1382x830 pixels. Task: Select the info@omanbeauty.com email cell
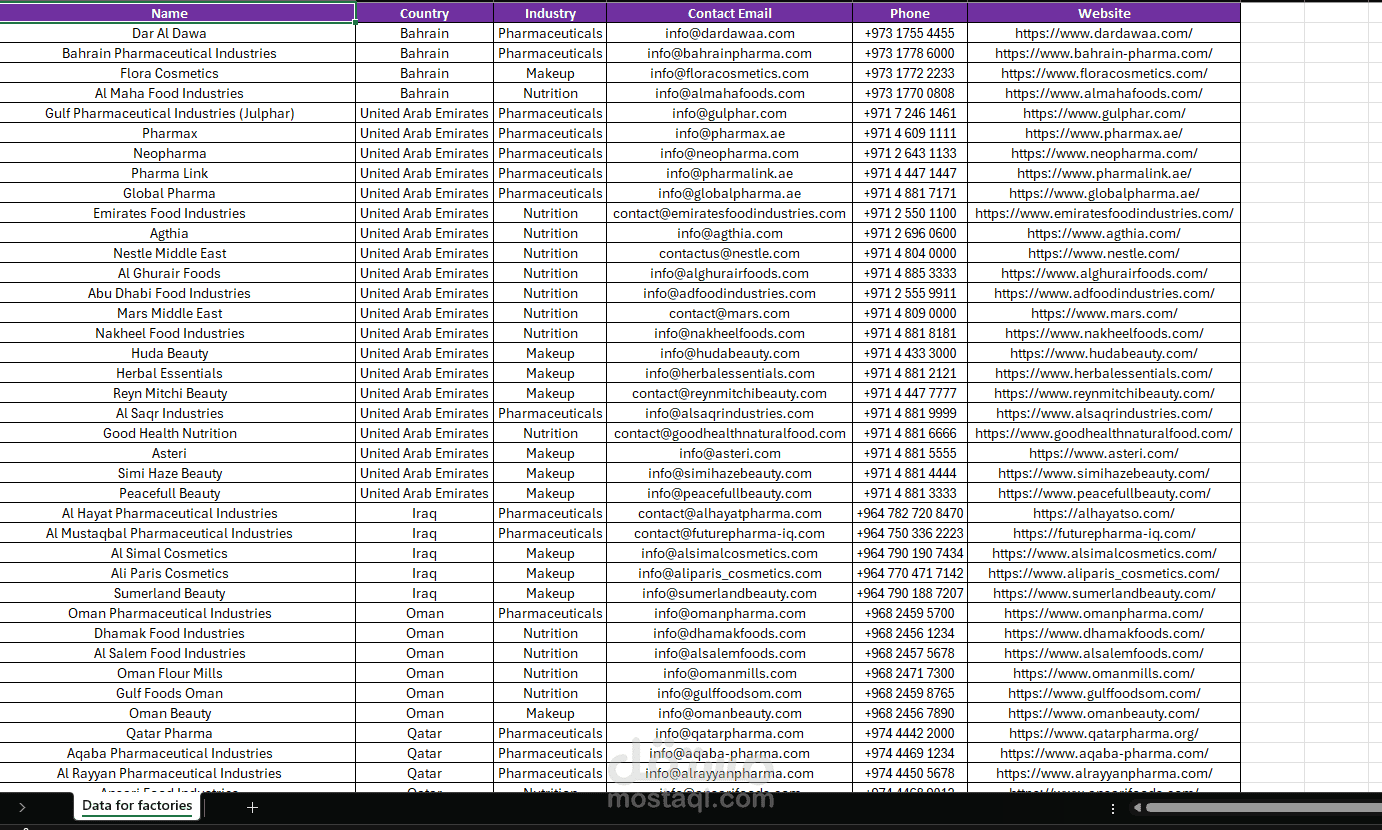729,713
